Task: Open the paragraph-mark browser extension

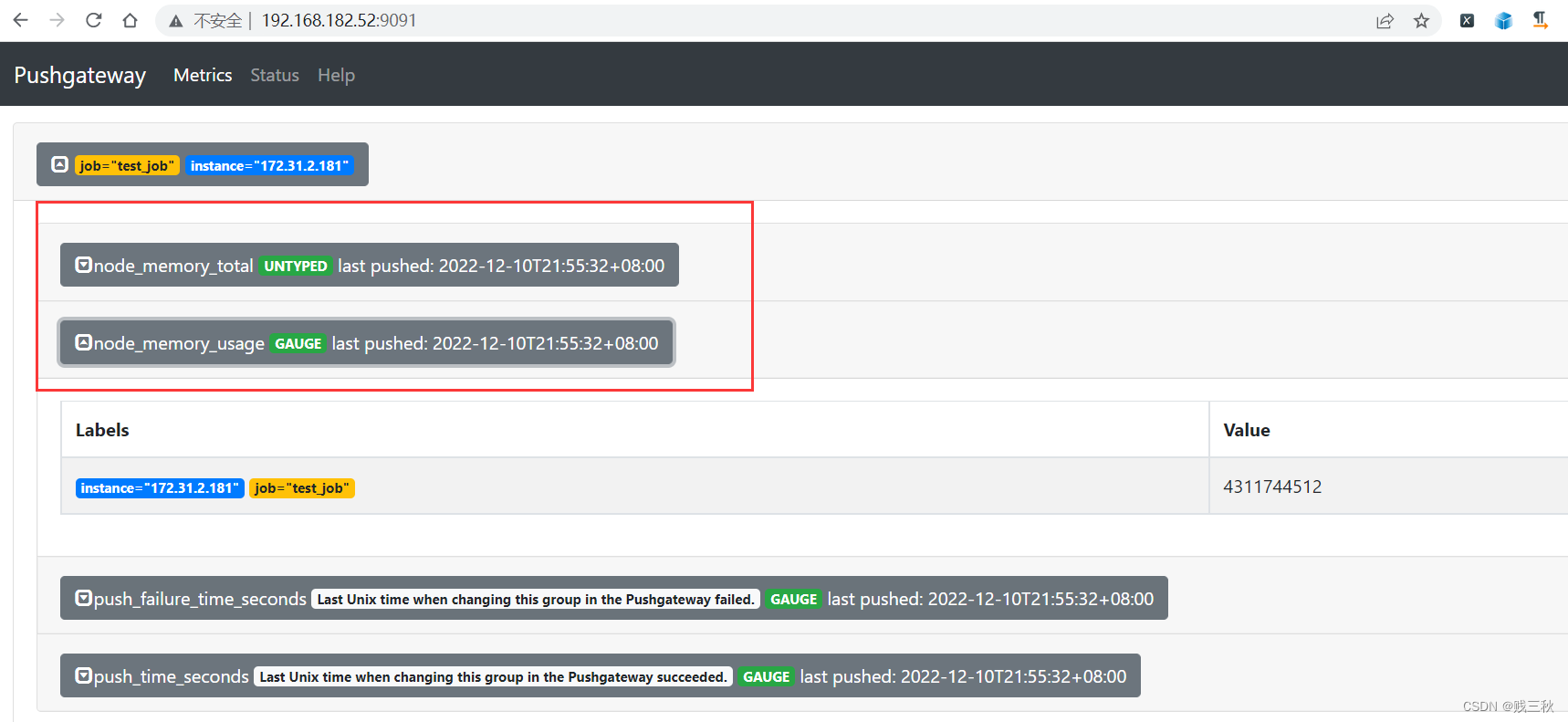Action: coord(1540,20)
